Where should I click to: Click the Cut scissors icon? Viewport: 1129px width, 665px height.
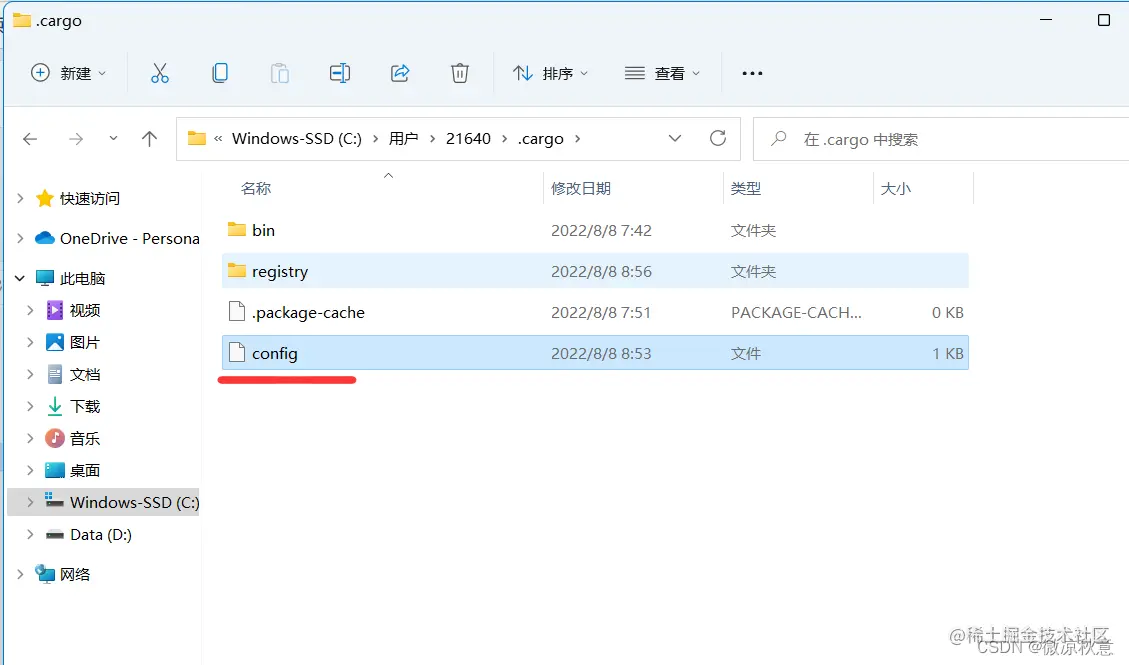[x=160, y=73]
